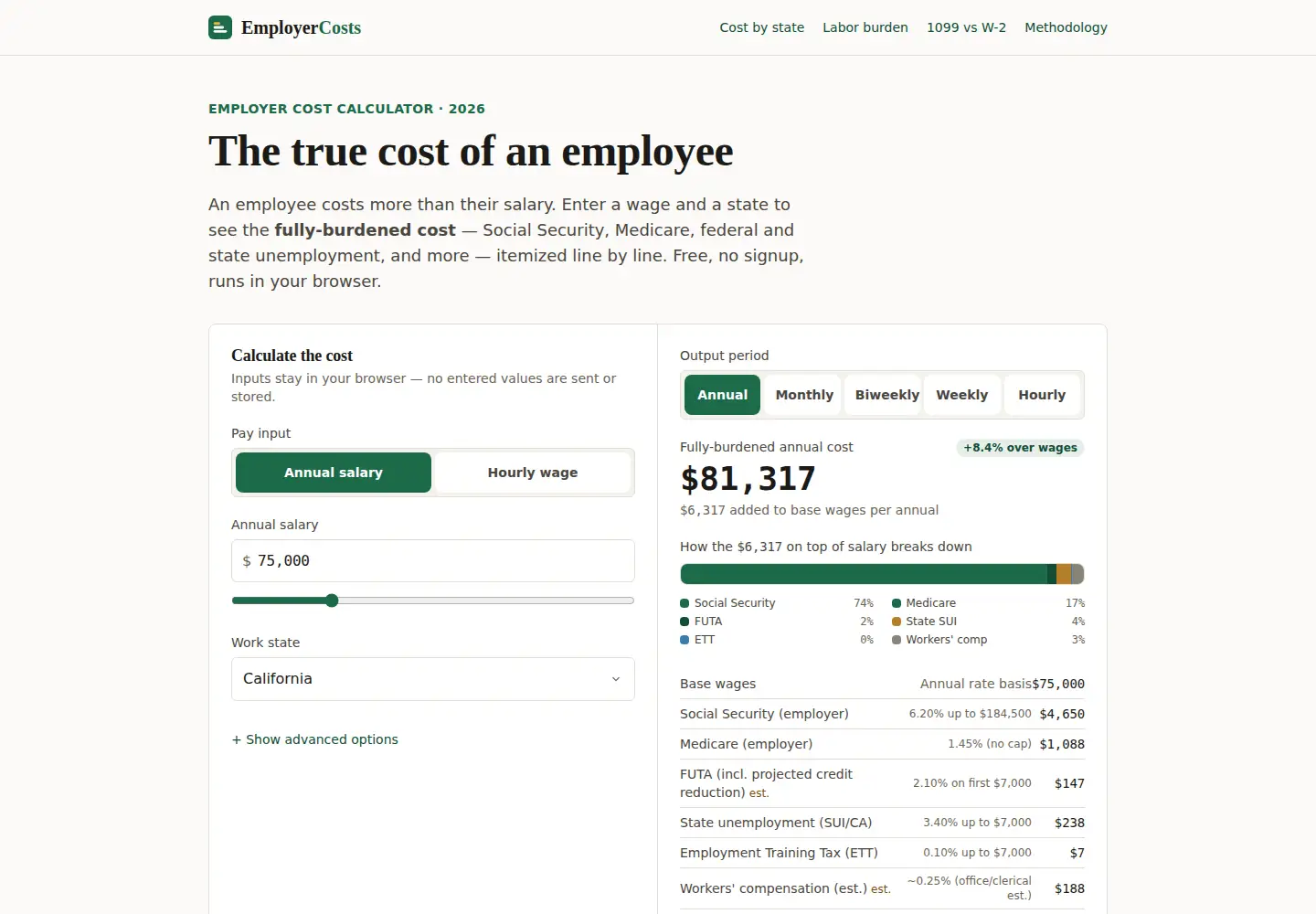Click the 3.40% up to $7,000 rate
Image resolution: width=1316 pixels, height=914 pixels.
pos(977,823)
